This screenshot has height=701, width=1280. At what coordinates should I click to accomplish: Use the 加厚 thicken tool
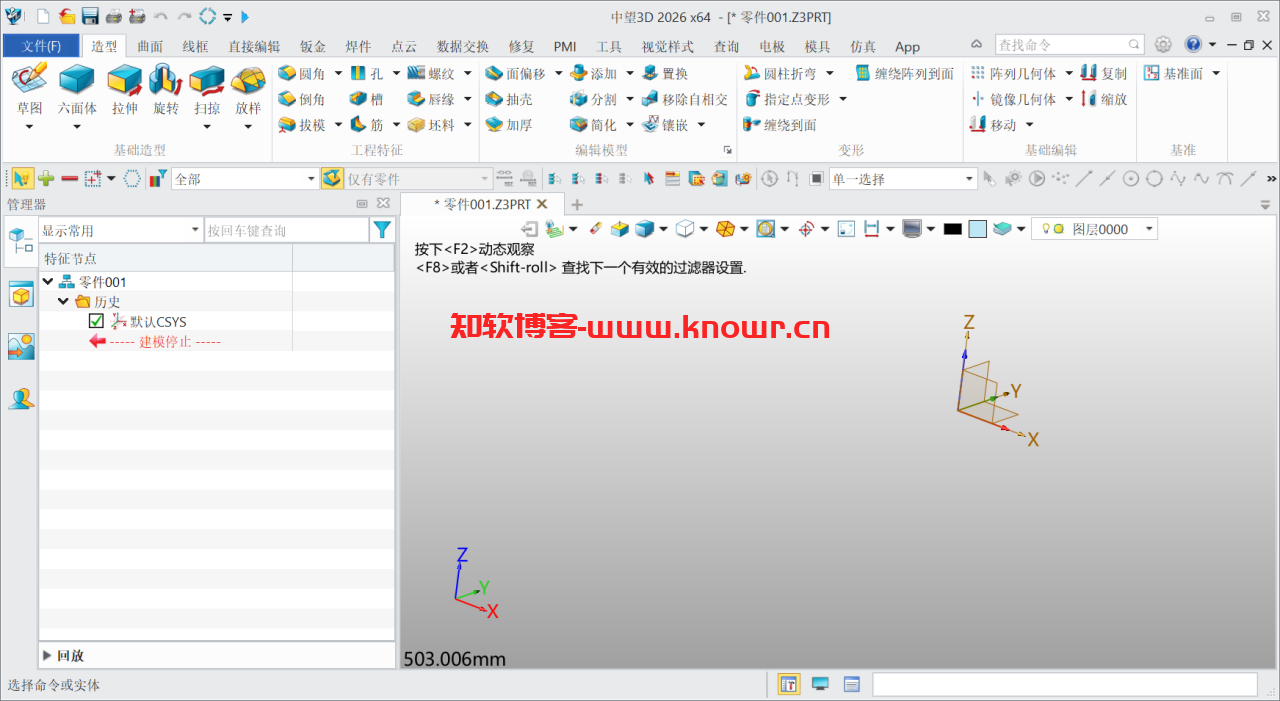click(x=509, y=125)
